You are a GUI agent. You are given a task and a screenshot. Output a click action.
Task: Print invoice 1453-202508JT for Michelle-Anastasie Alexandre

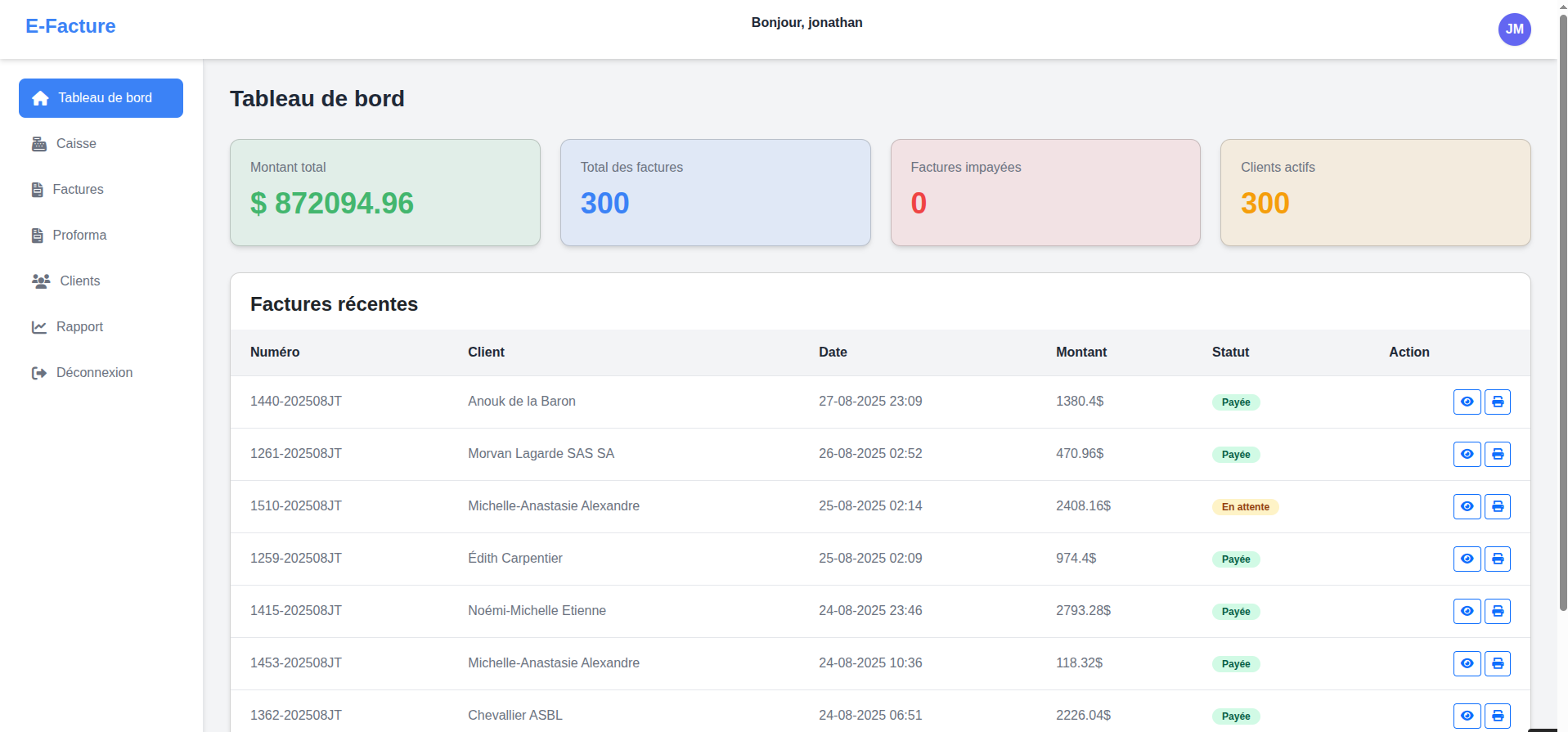(x=1497, y=663)
